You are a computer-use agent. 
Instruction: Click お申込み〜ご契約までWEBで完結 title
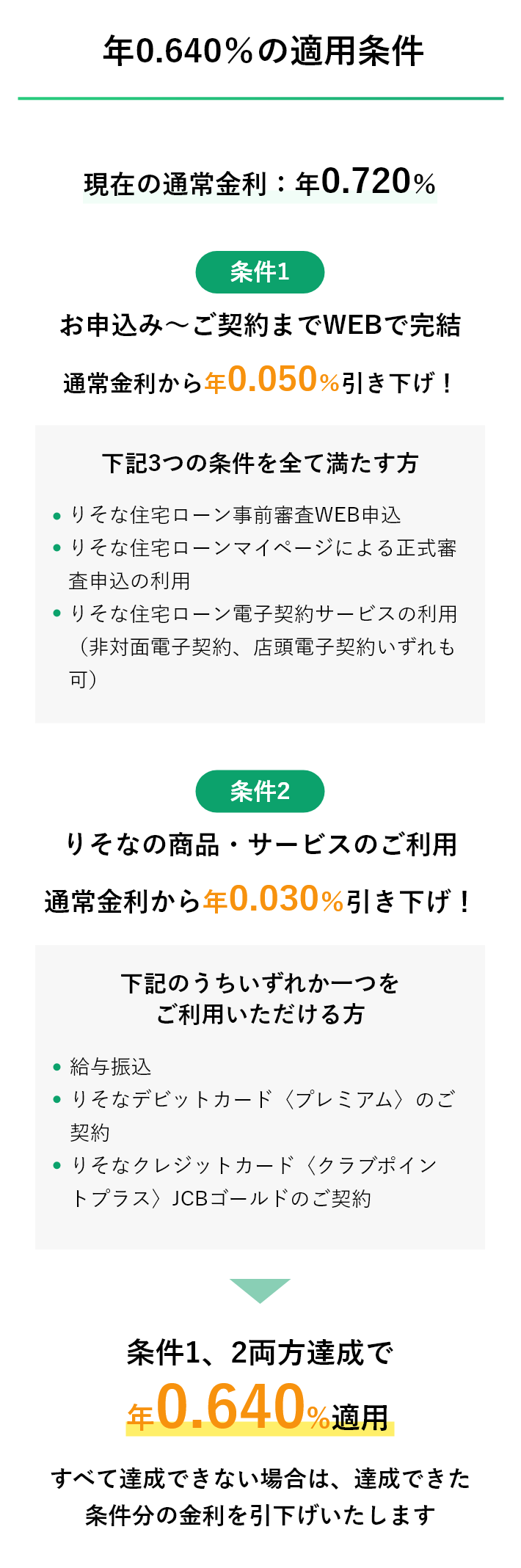(x=260, y=324)
